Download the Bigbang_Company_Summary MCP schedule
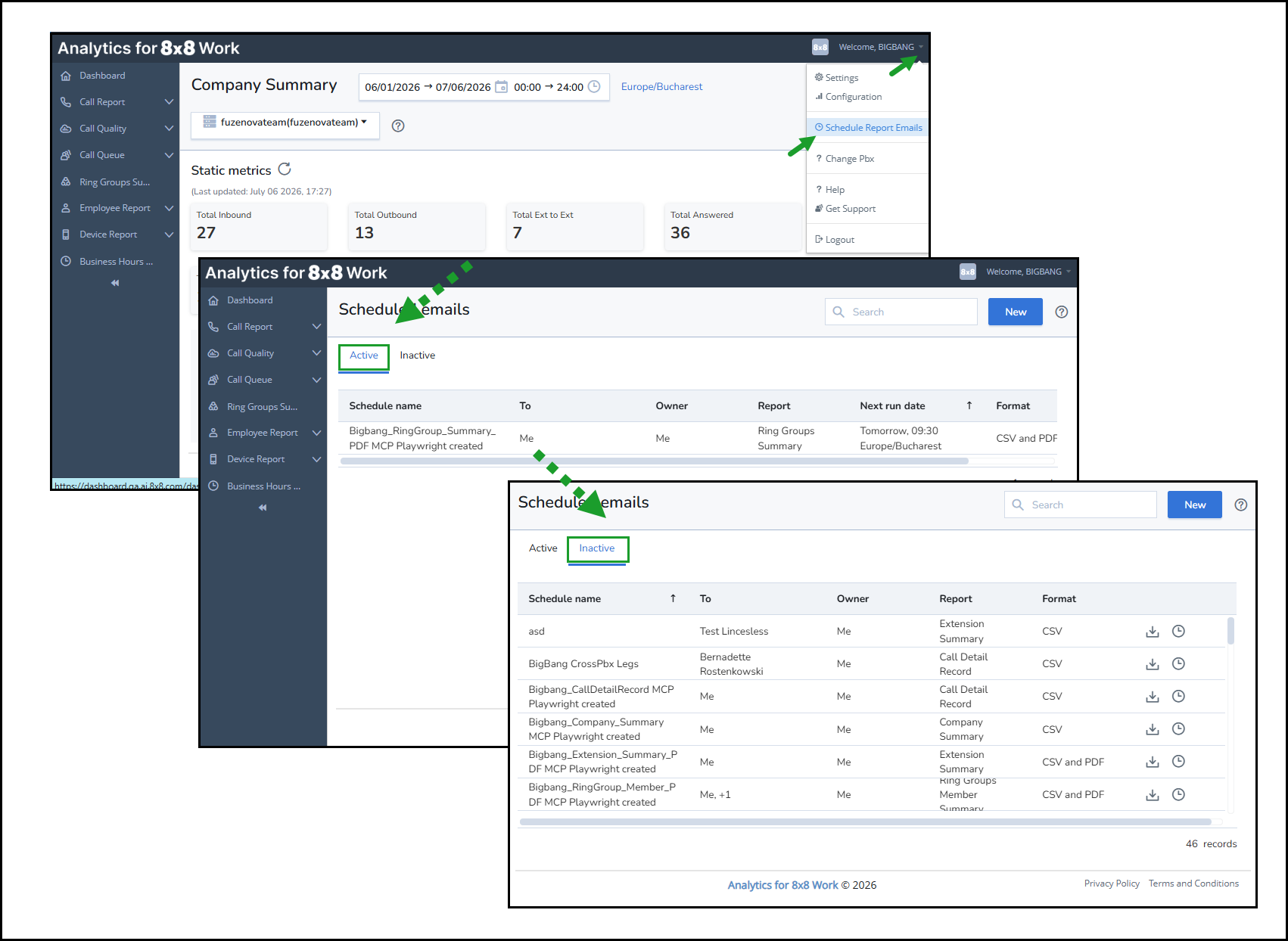Image resolution: width=1288 pixels, height=941 pixels. click(1153, 729)
